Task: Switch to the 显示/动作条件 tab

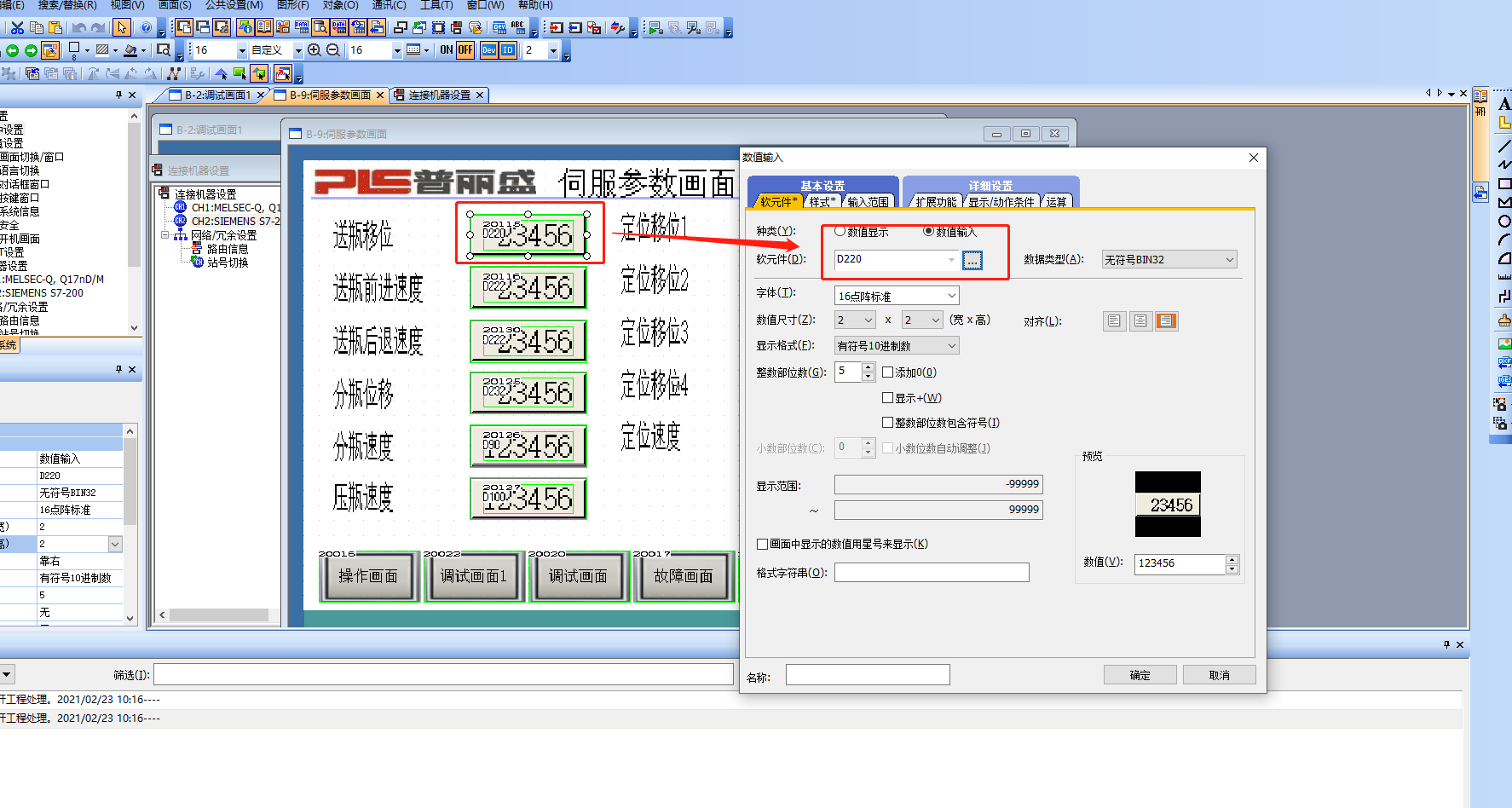Action: [1001, 201]
